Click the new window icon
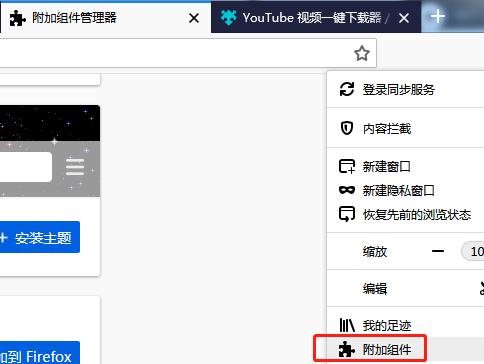The image size is (484, 364). coord(347,166)
